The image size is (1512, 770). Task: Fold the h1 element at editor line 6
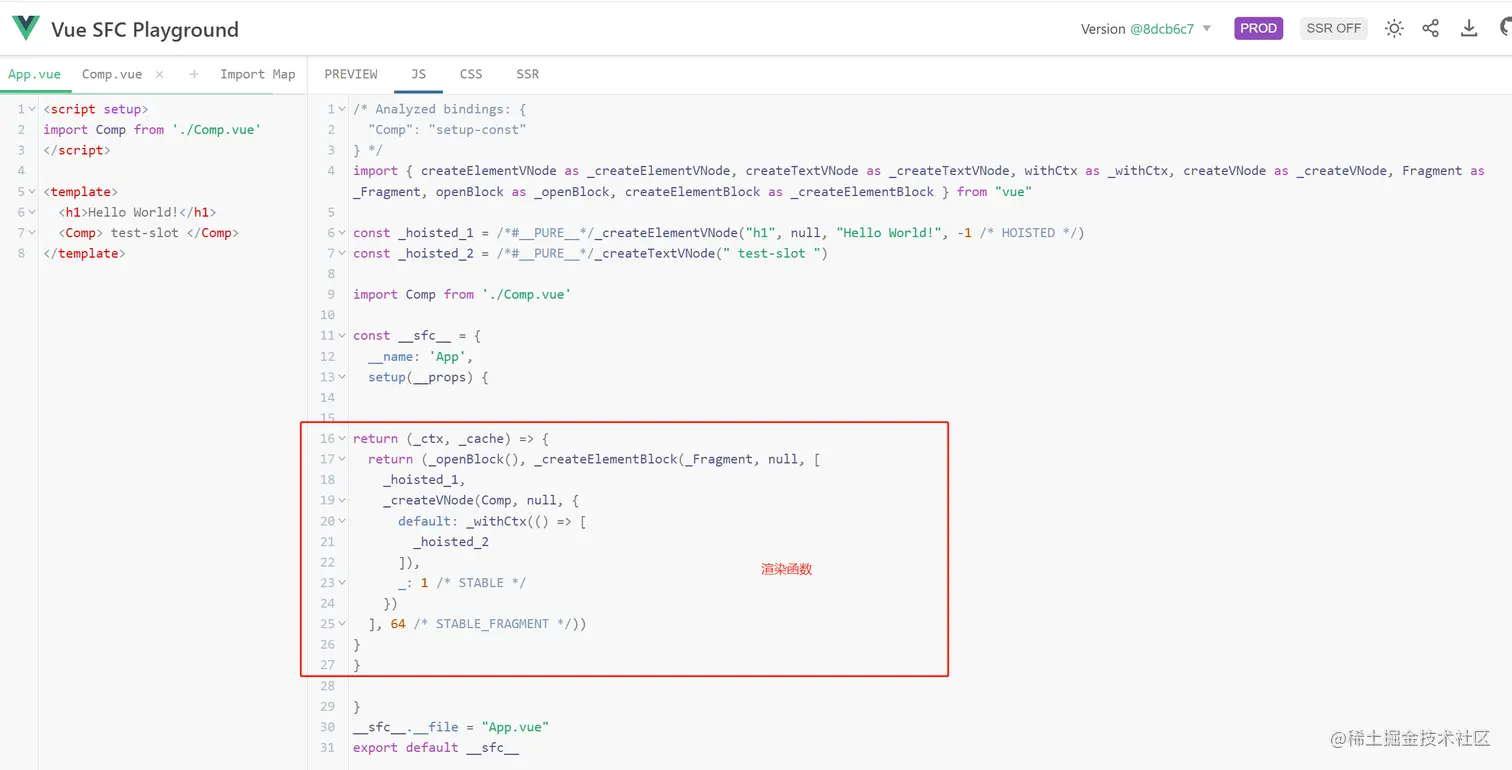click(33, 212)
